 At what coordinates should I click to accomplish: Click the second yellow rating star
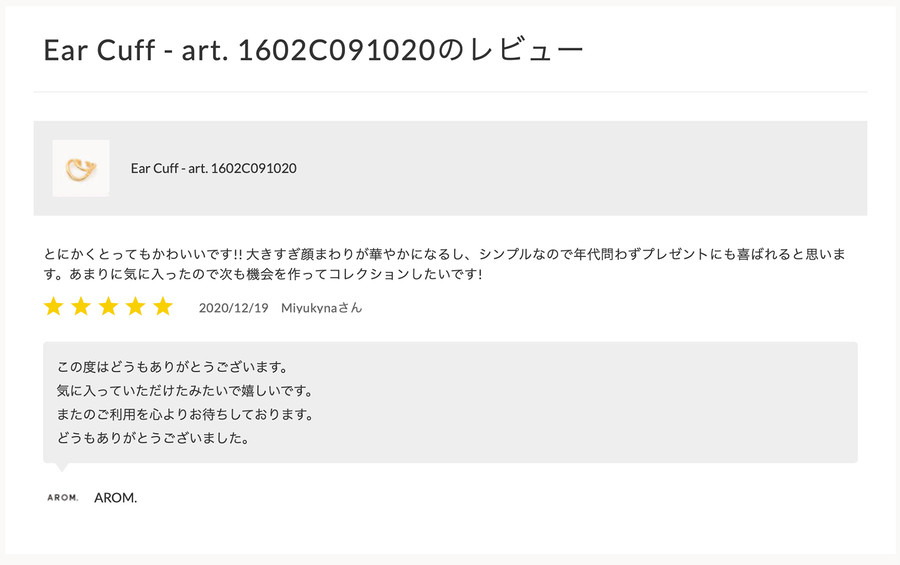81,307
